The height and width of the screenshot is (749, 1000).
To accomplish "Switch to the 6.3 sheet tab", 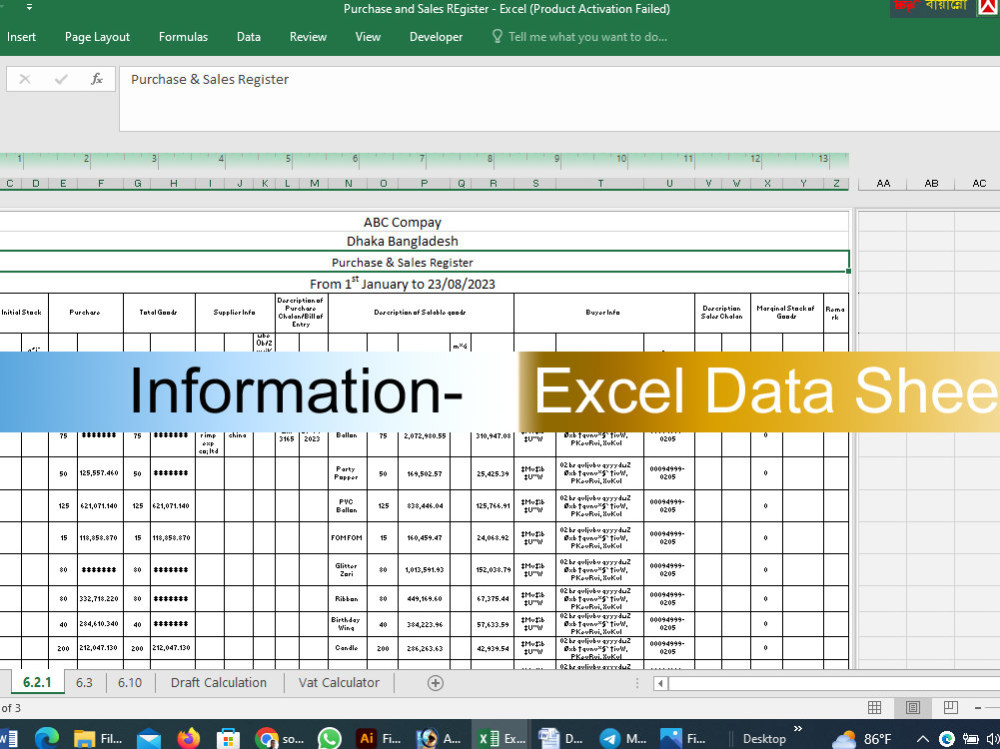I will [84, 682].
